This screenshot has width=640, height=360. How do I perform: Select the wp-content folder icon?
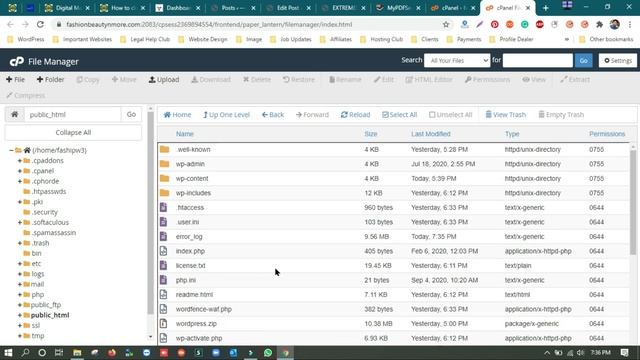click(164, 178)
